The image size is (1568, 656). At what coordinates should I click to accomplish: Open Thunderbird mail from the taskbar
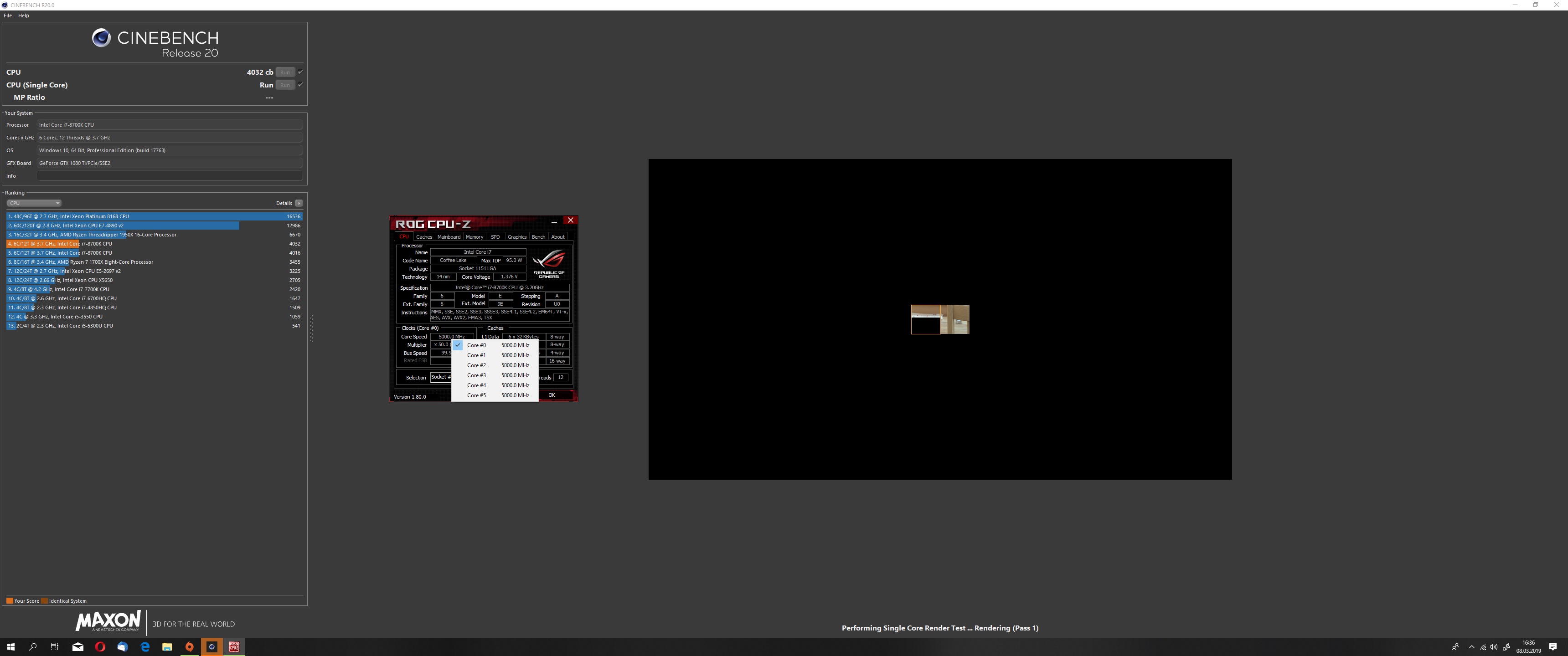pos(122,647)
